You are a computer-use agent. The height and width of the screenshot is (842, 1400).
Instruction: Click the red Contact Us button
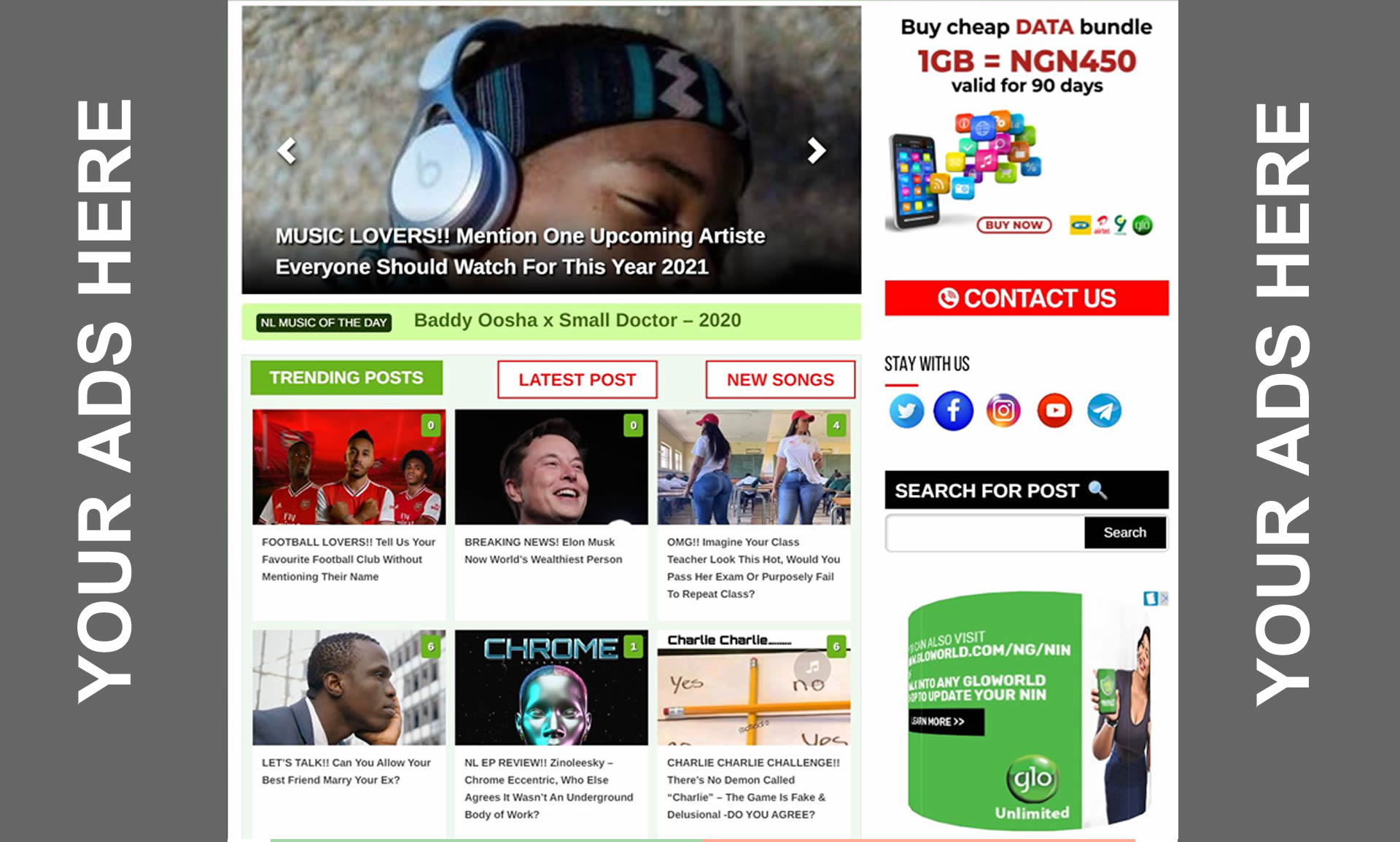point(1027,298)
